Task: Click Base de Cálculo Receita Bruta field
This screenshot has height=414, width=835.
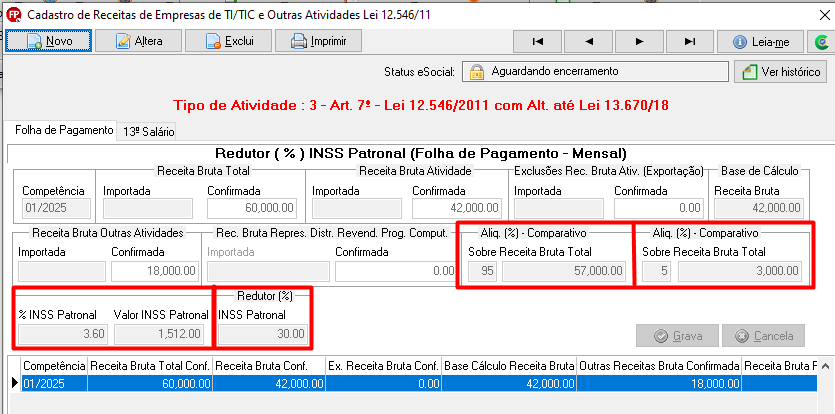Action: pos(758,208)
